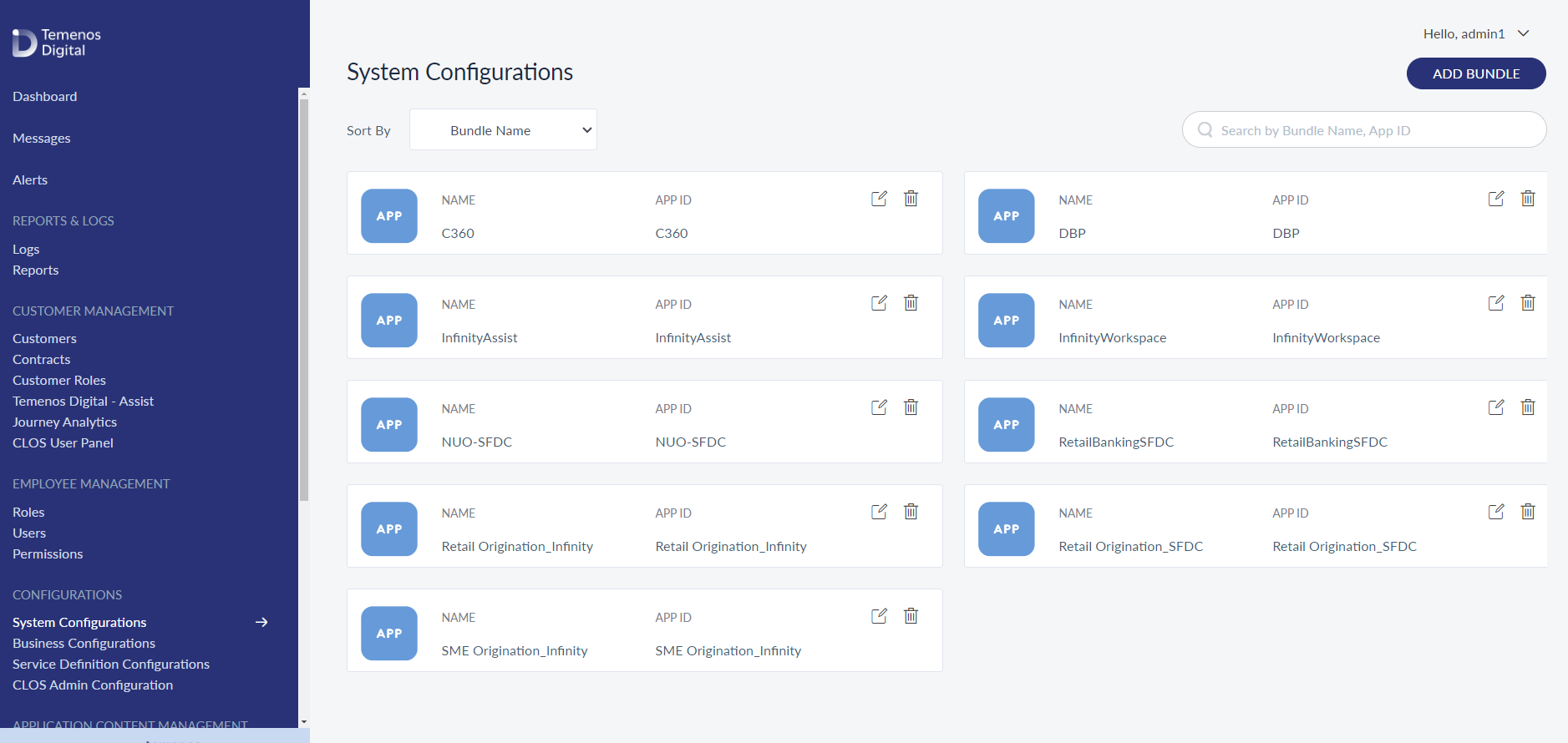Edit the SME Origination_Infinity bundle
This screenshot has width=1568, height=743.
(x=879, y=616)
